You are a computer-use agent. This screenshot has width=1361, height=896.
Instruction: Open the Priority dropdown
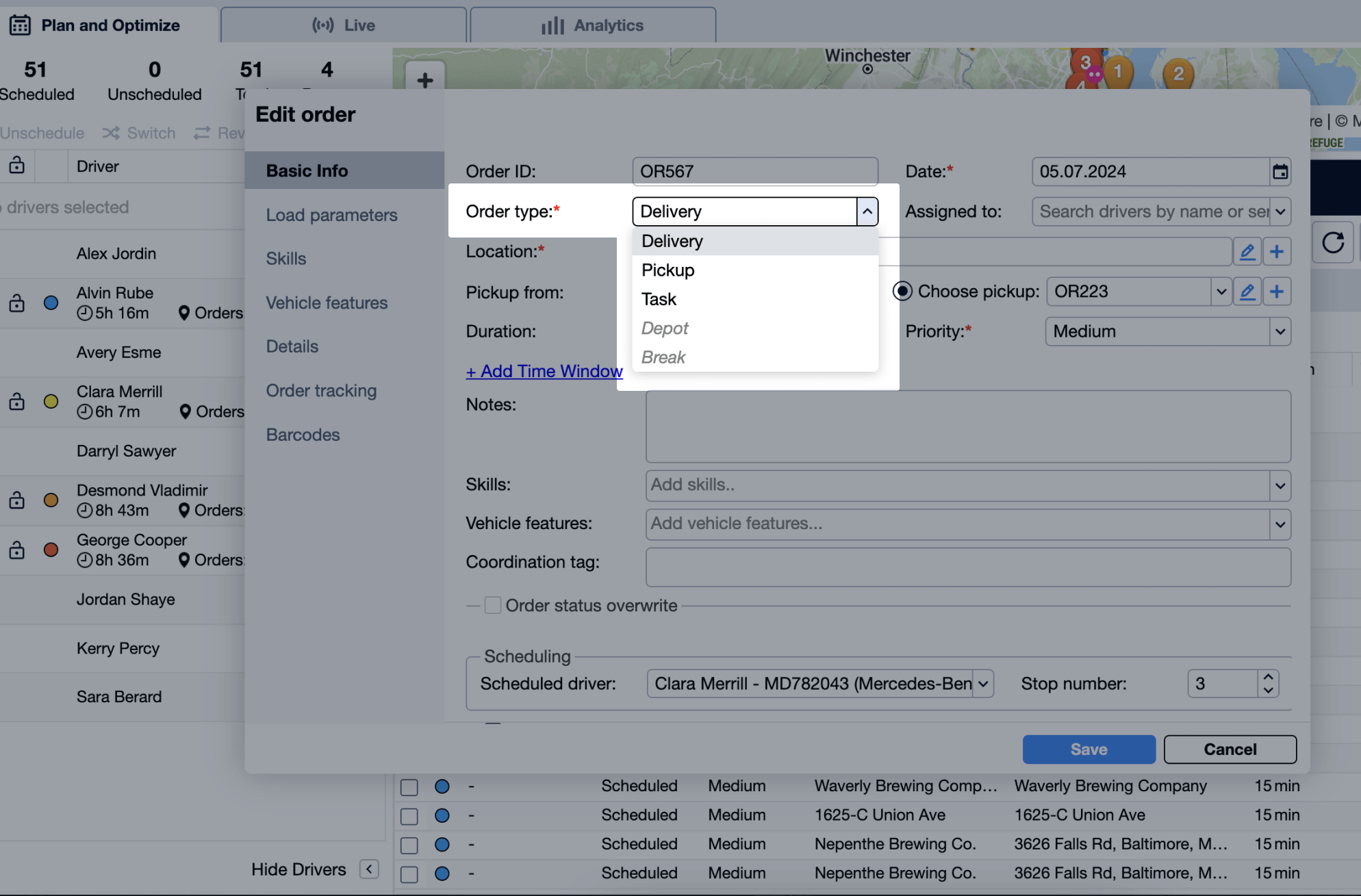tap(1281, 331)
